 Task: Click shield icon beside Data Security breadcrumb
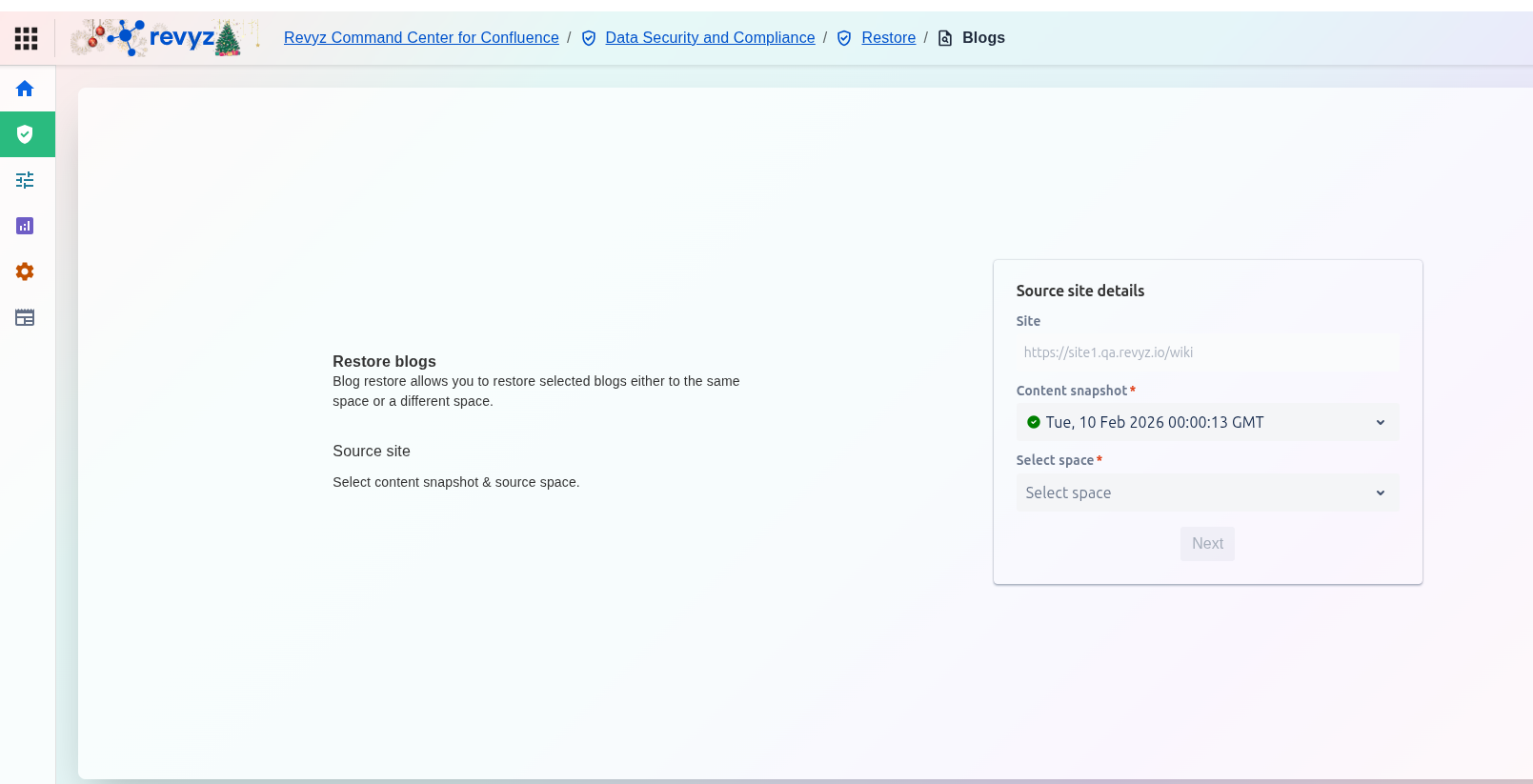[589, 38]
